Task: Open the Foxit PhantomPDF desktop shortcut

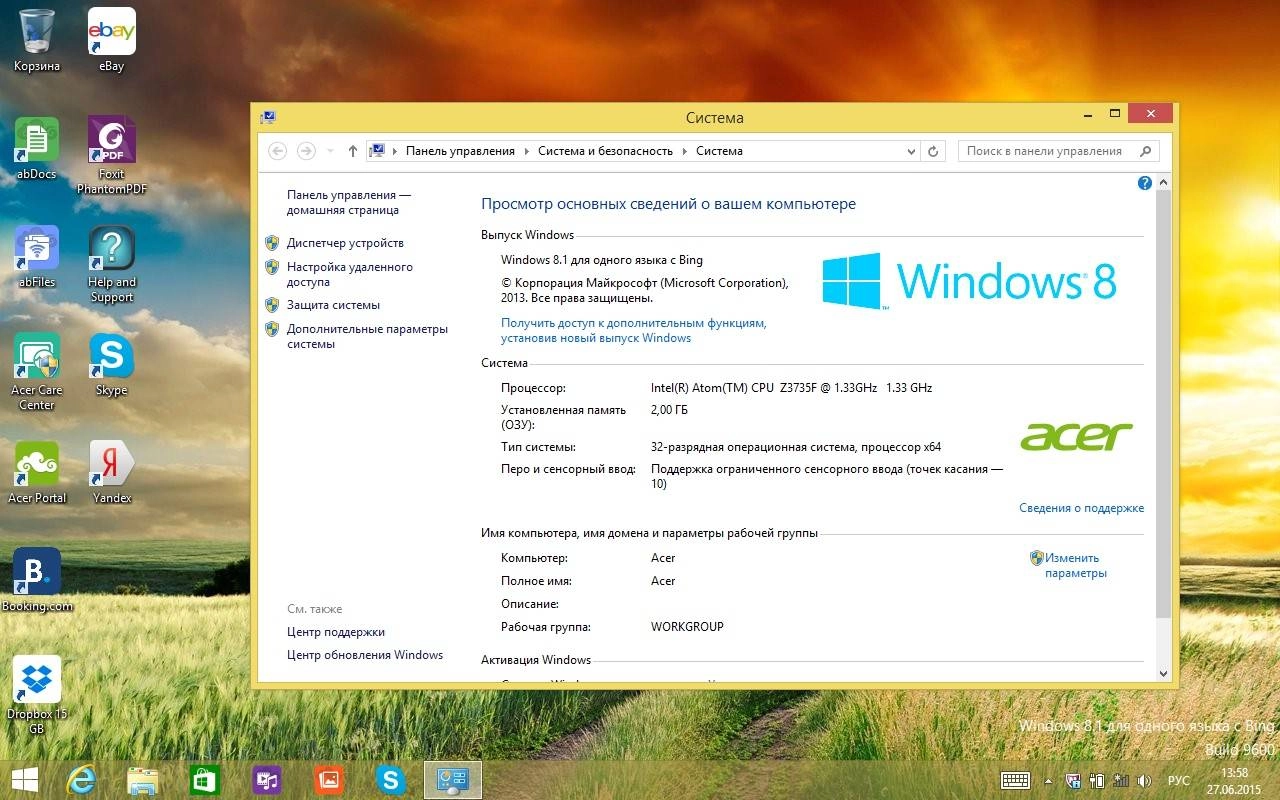Action: click(111, 155)
